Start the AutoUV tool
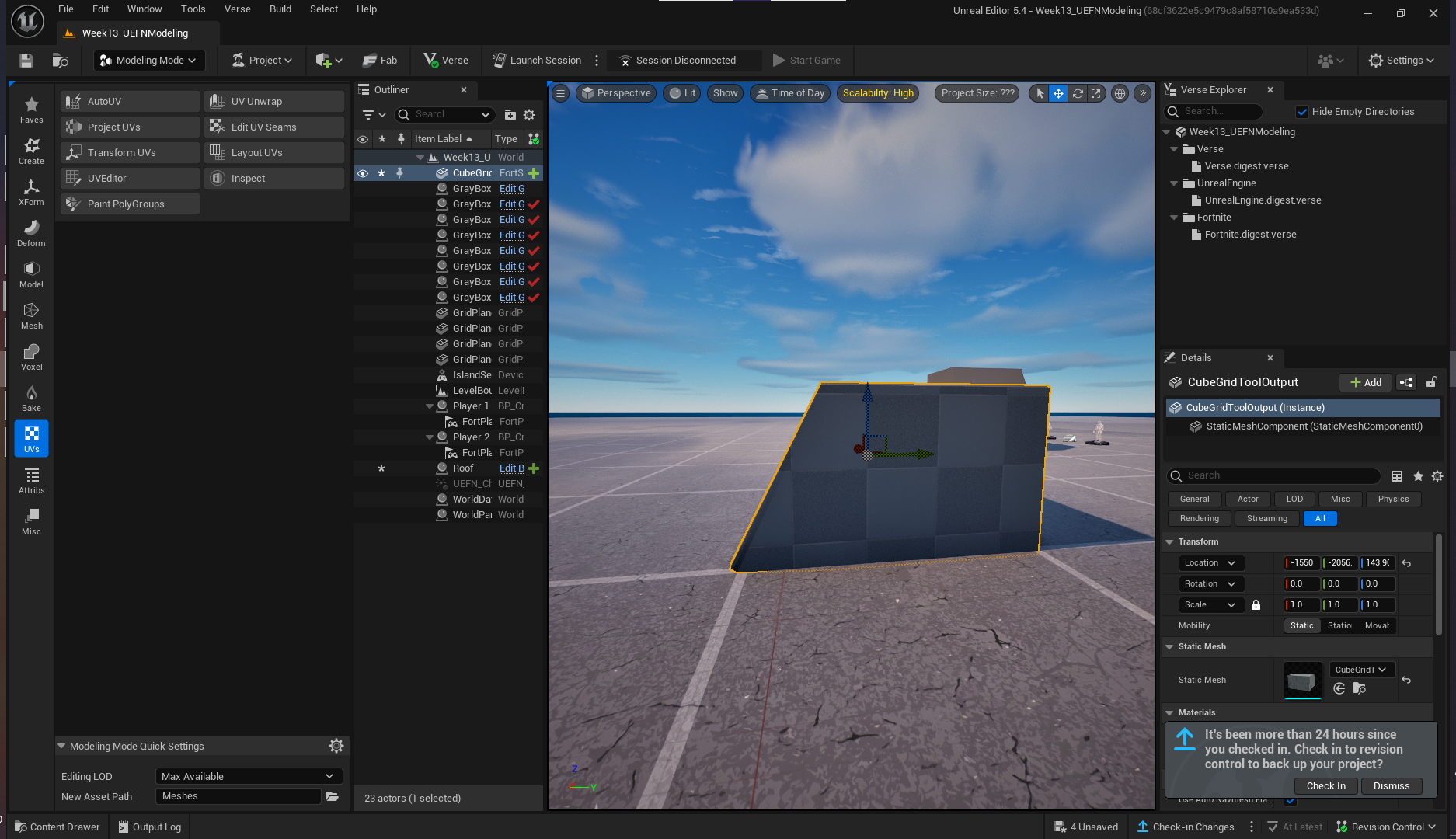The image size is (1456, 839). tap(130, 101)
